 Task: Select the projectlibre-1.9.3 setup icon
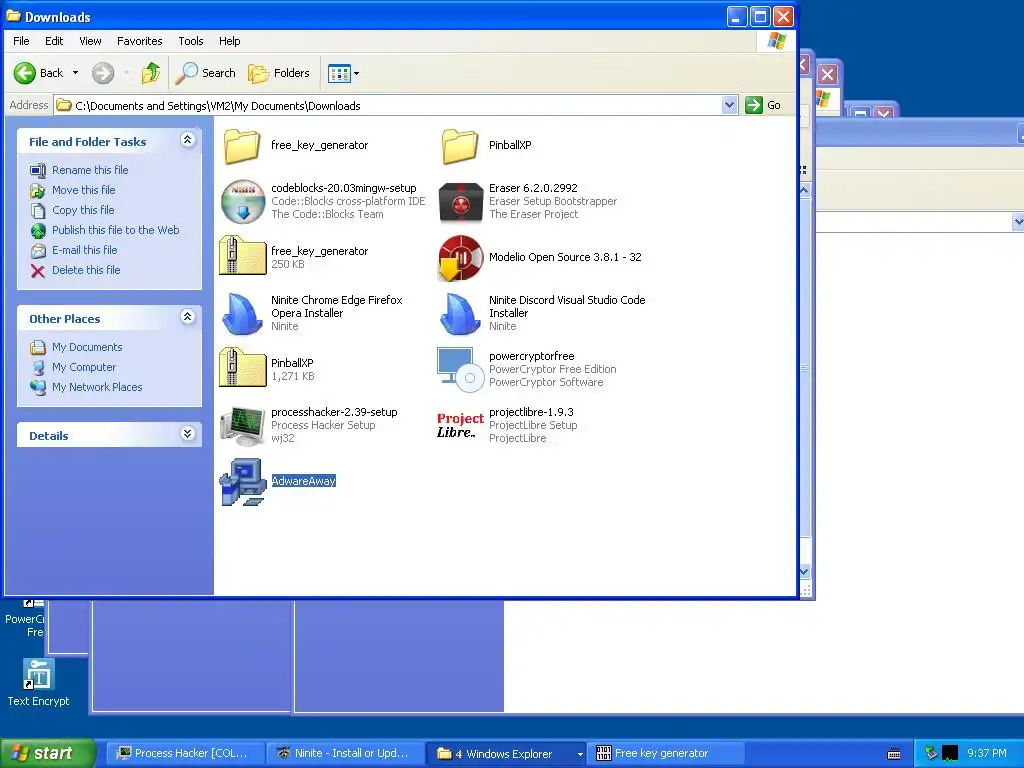tap(460, 425)
